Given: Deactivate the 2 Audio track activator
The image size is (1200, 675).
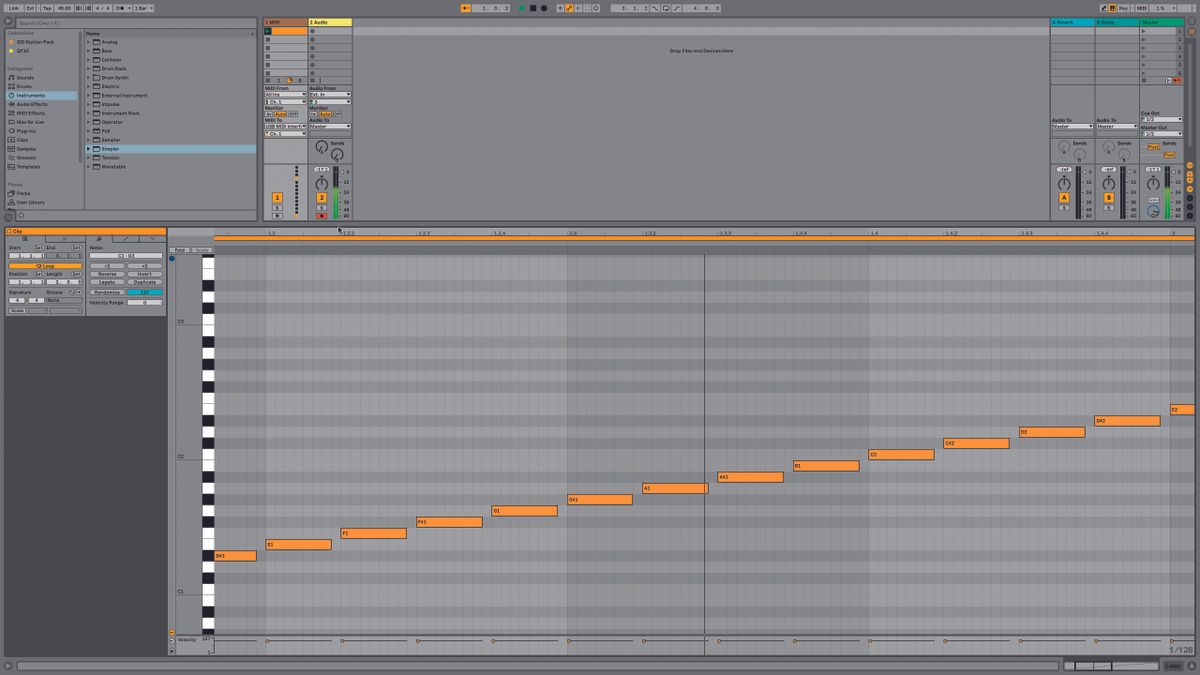Looking at the screenshot, I should click(322, 197).
